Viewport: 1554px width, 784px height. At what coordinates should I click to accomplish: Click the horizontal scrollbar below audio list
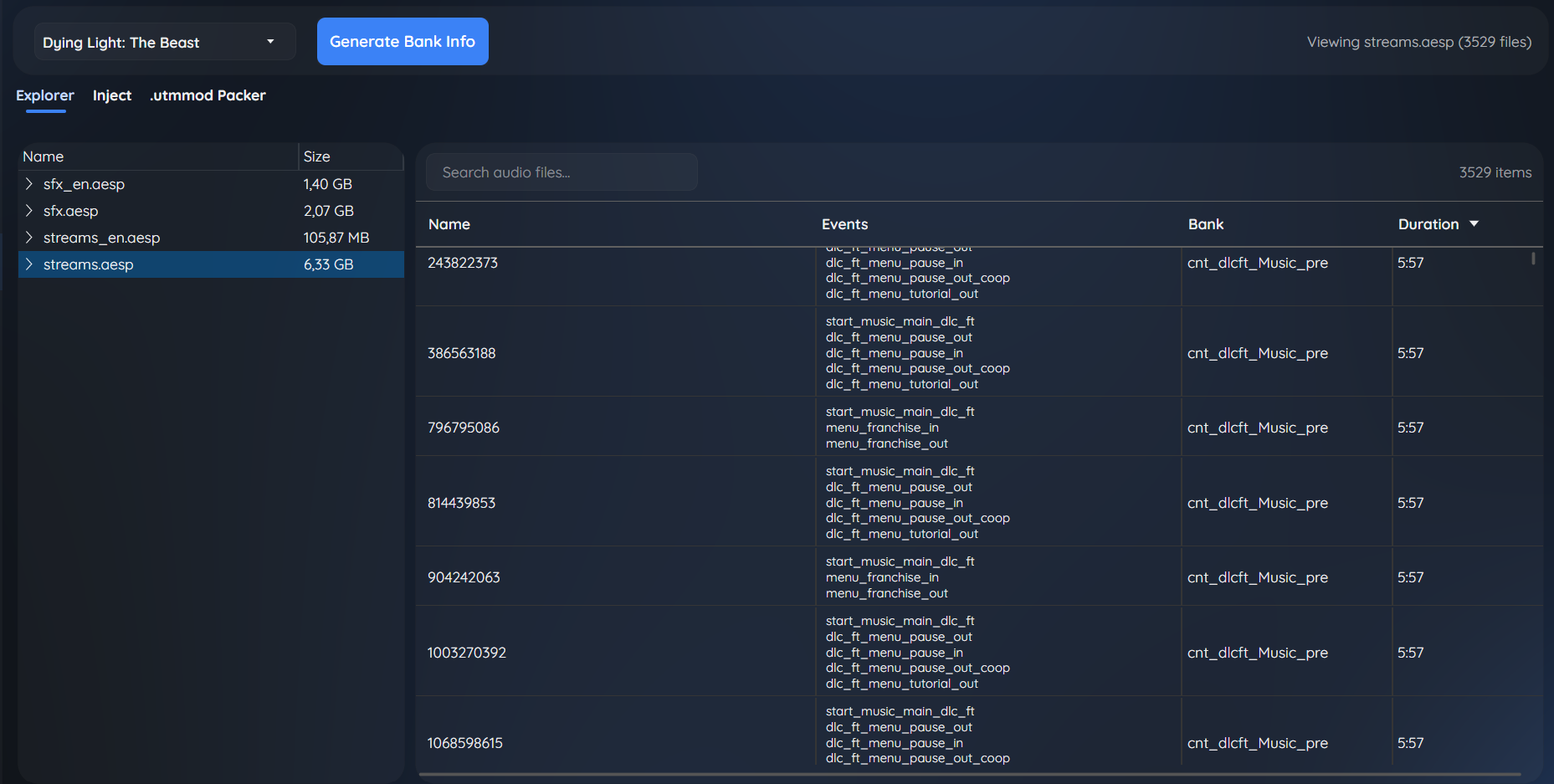[970, 775]
